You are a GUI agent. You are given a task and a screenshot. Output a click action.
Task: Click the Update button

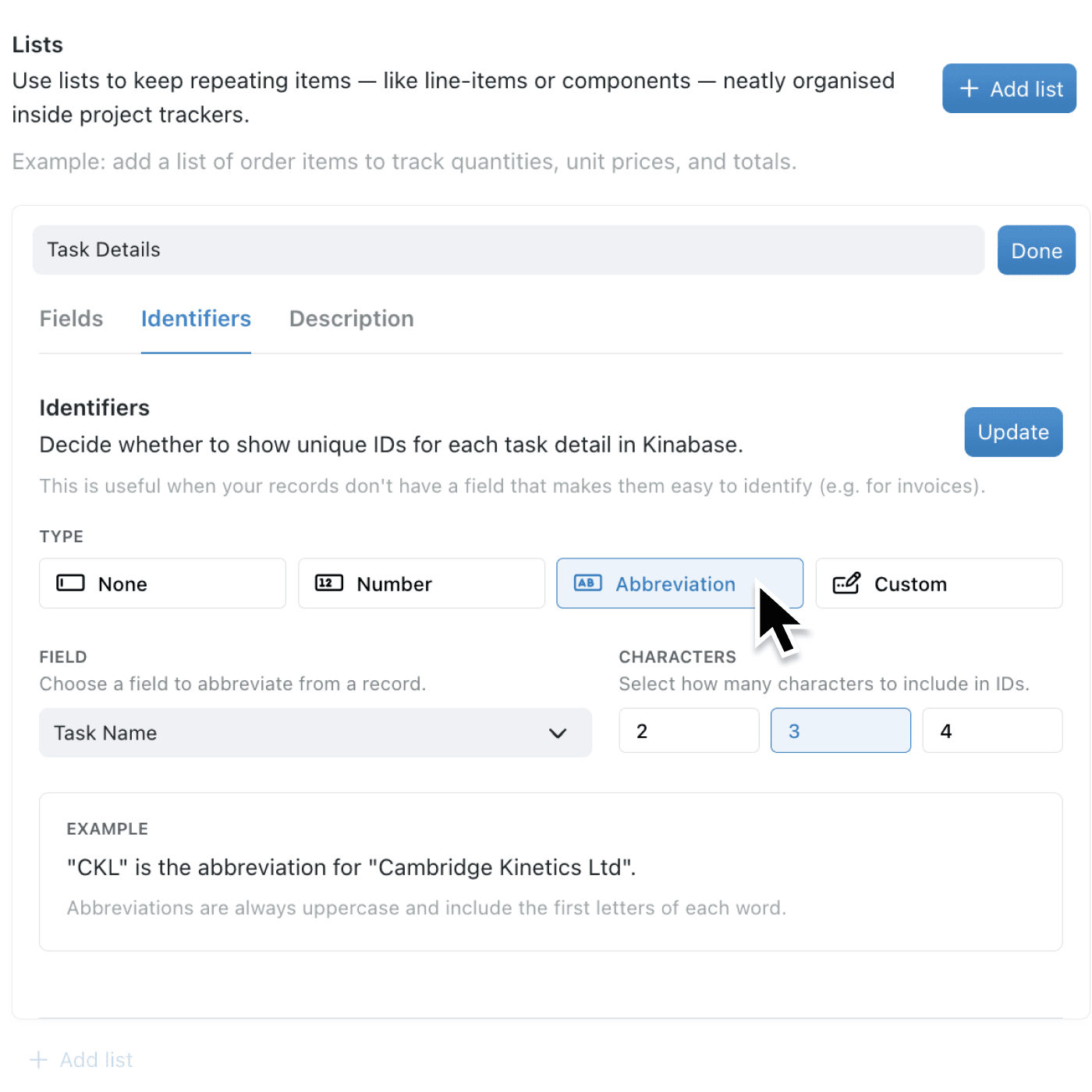[x=1013, y=432]
